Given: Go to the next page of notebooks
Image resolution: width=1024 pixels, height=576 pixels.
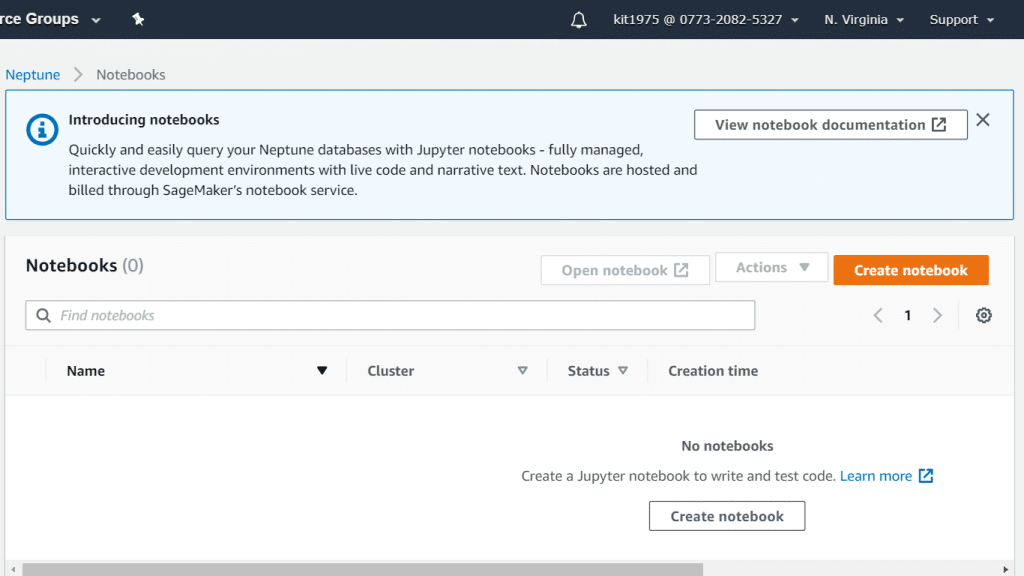Looking at the screenshot, I should click(937, 315).
